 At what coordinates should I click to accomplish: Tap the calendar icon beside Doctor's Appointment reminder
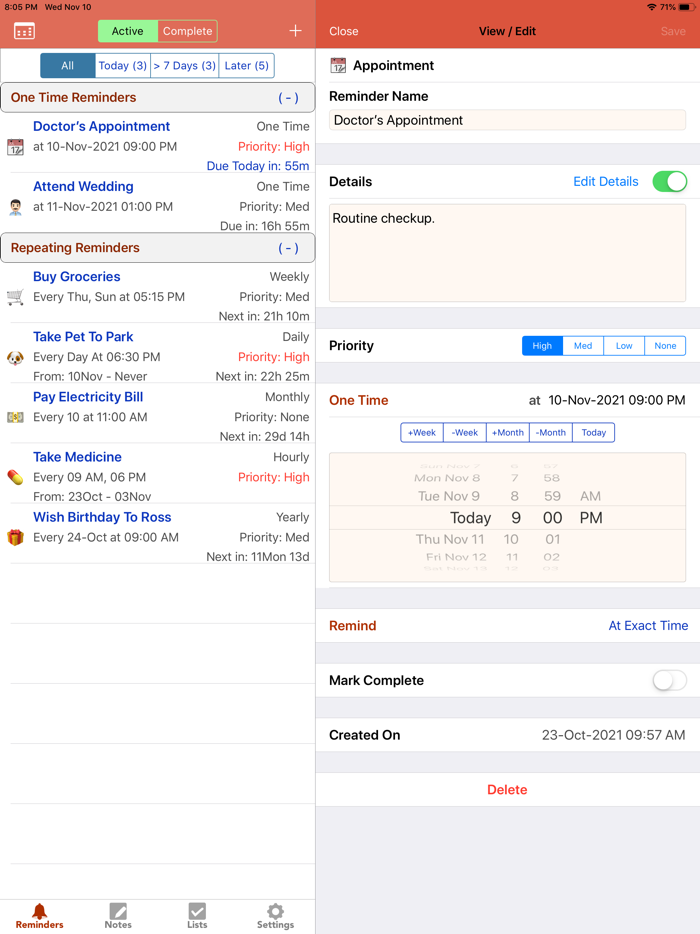tap(15, 147)
